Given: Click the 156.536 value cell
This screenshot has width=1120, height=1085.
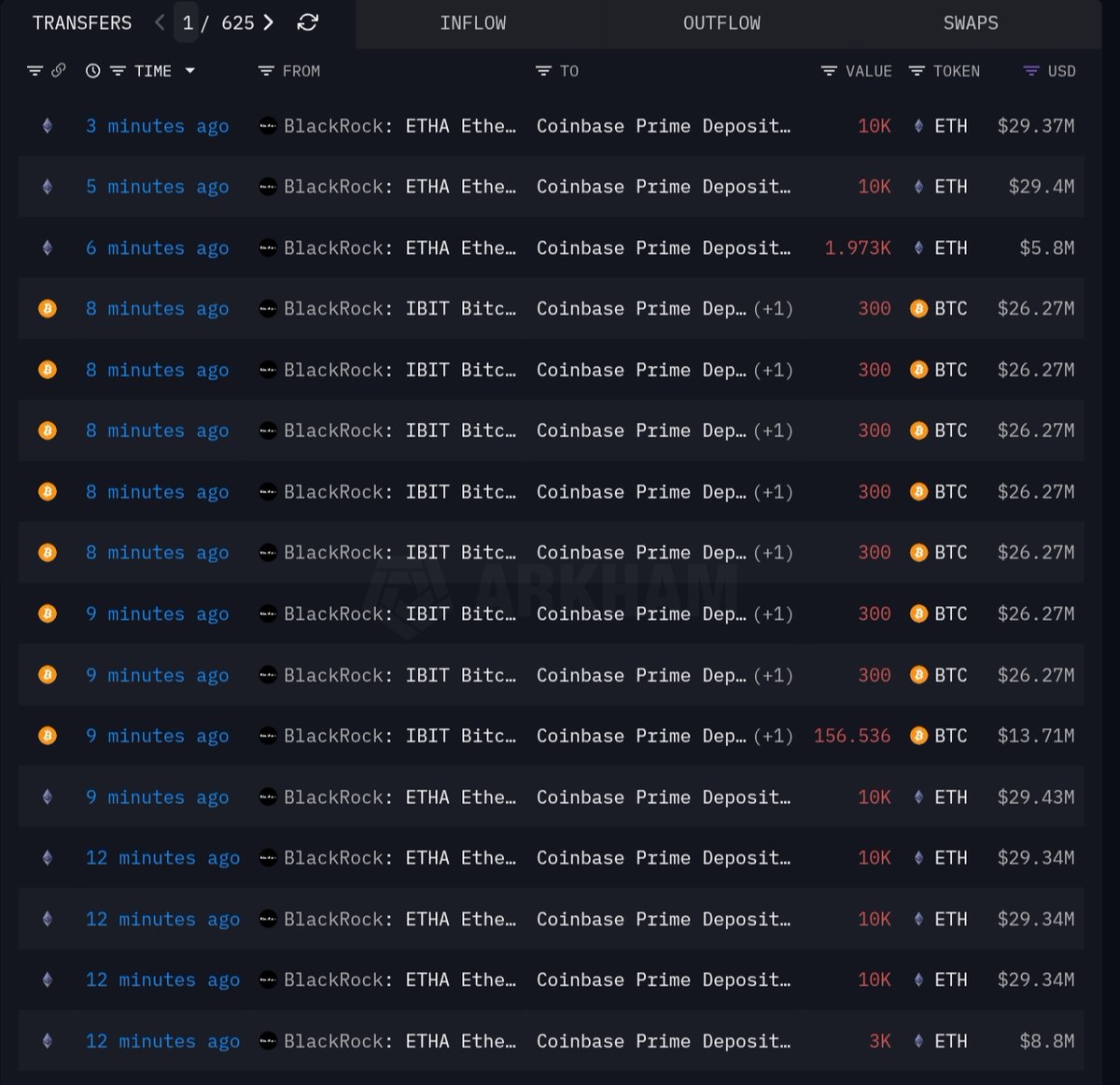Looking at the screenshot, I should point(852,736).
